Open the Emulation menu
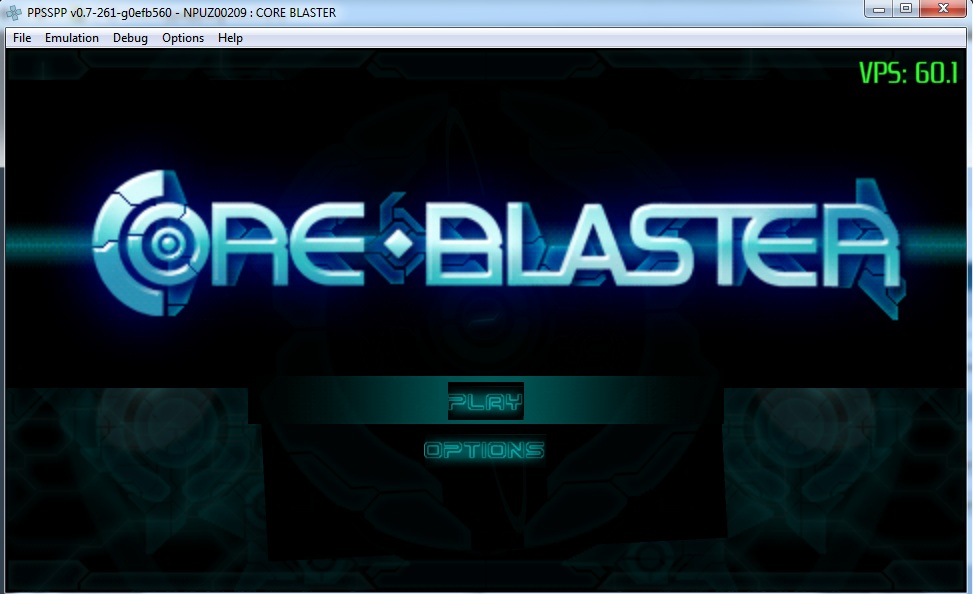This screenshot has width=973, height=594. [72, 38]
